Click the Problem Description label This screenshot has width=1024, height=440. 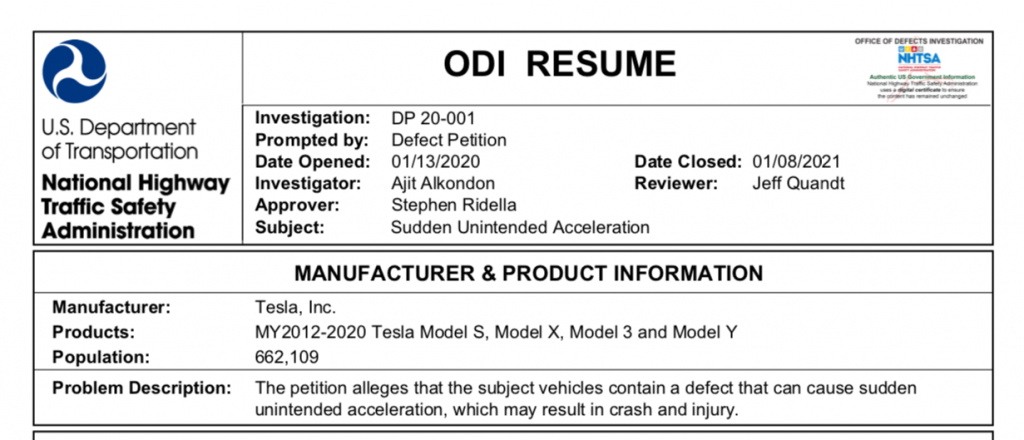coord(142,388)
